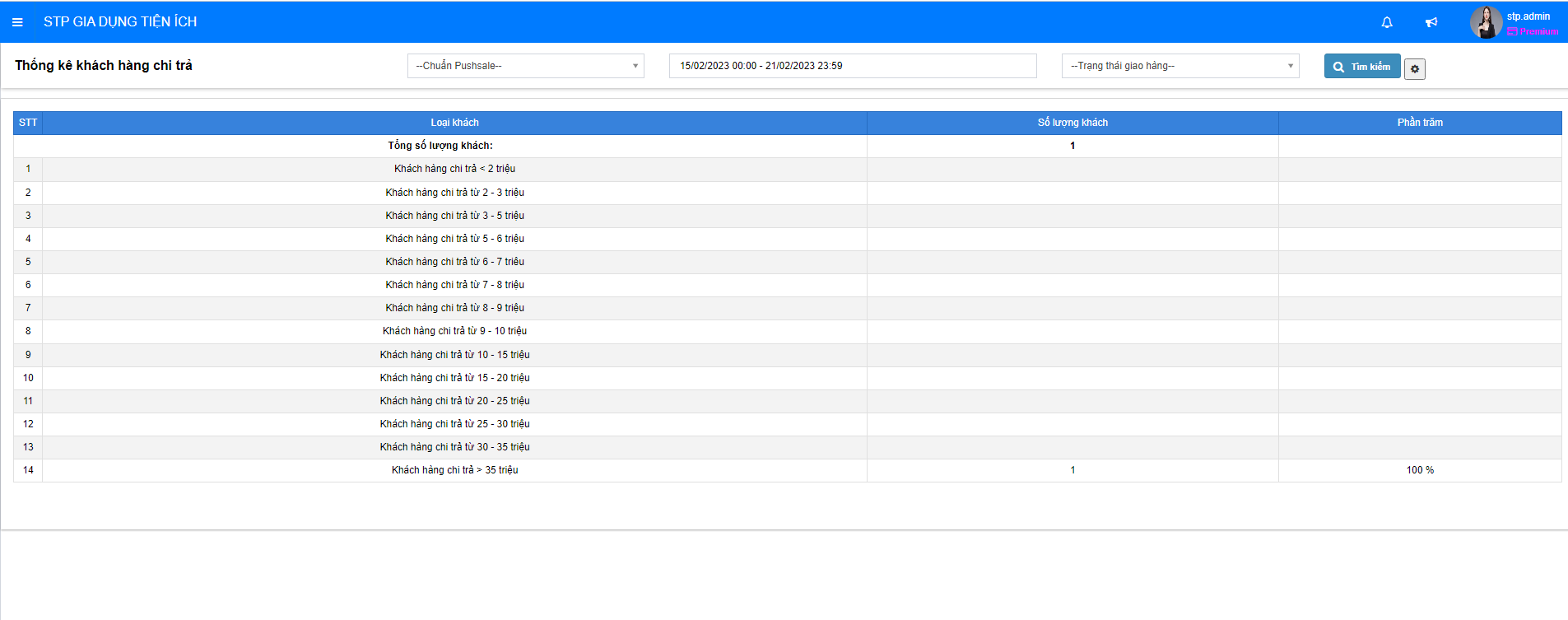Expand the Chuẩn Pushsale dropdown
1568x620 pixels.
(525, 66)
